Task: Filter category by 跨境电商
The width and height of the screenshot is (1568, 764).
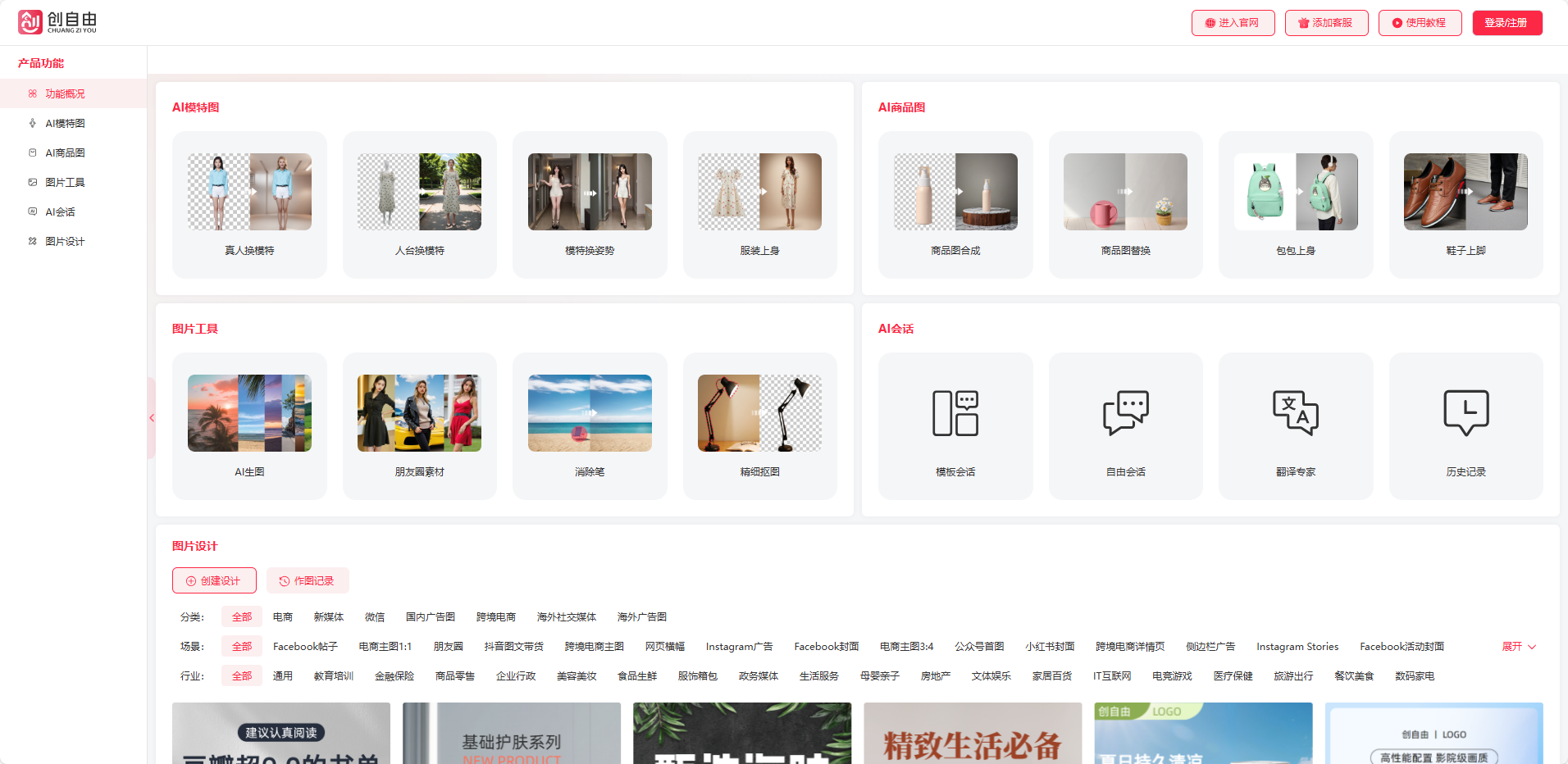Action: pos(496,617)
